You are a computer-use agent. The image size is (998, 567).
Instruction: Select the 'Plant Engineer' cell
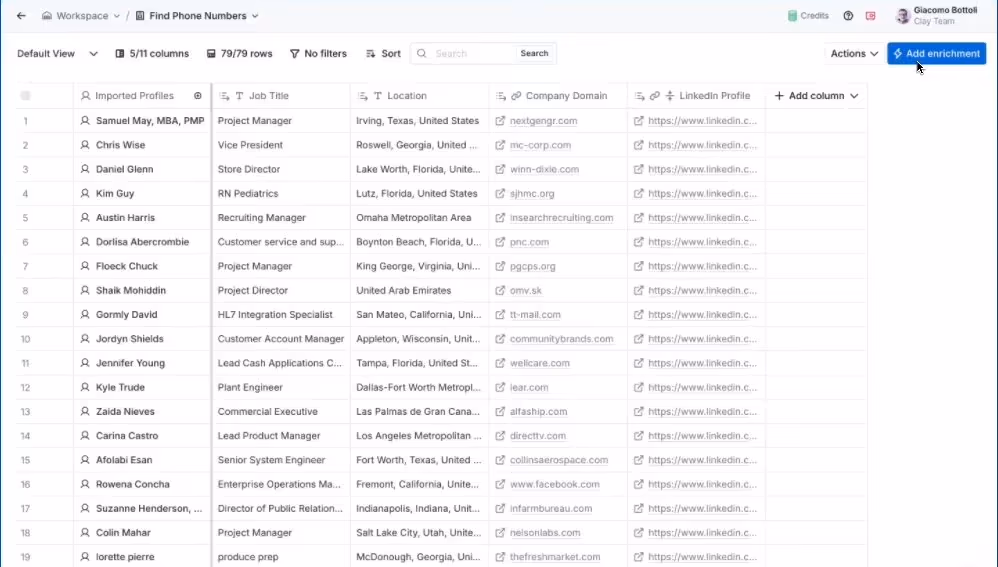(x=281, y=387)
